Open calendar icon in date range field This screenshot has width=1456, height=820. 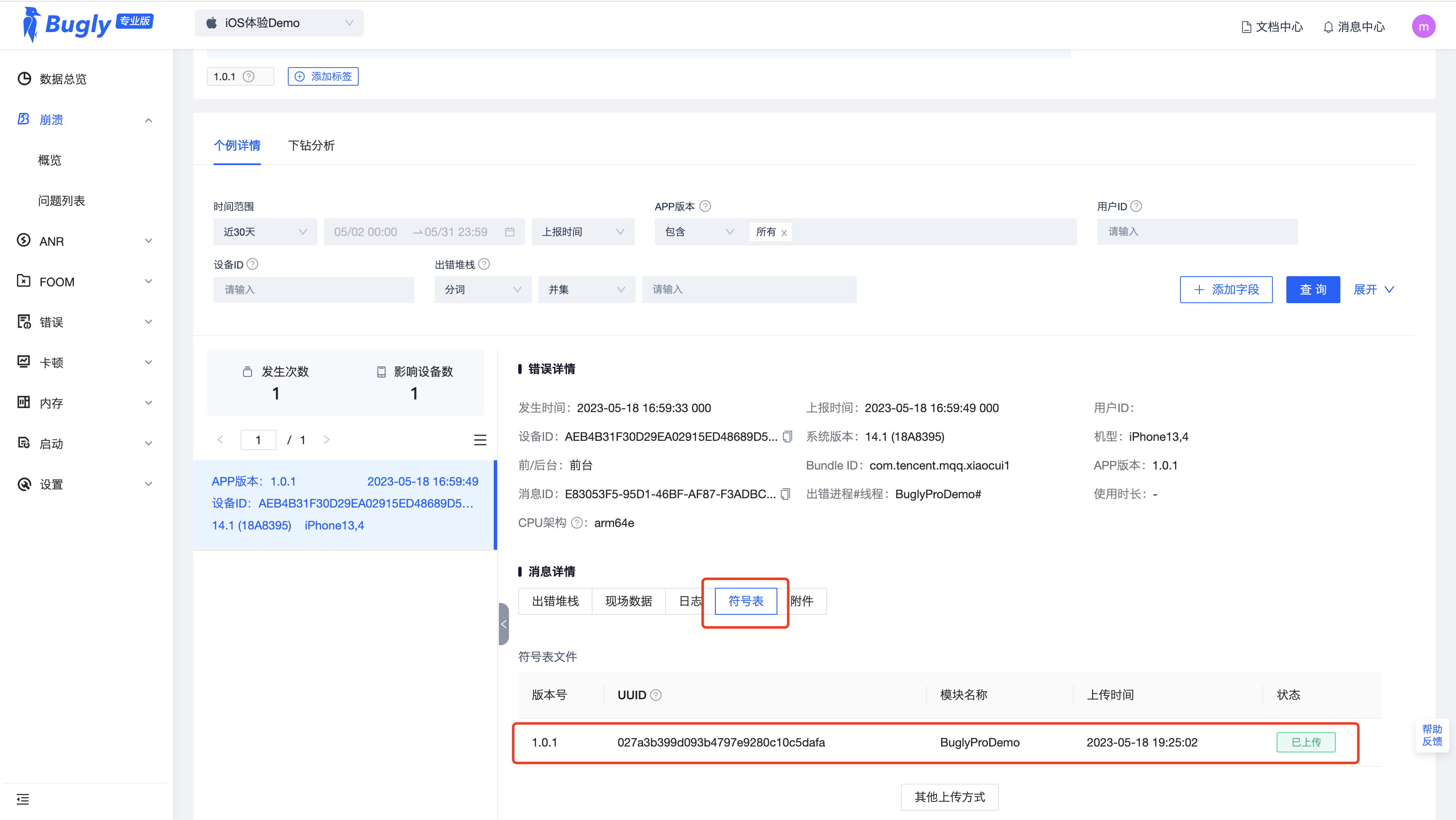click(510, 232)
